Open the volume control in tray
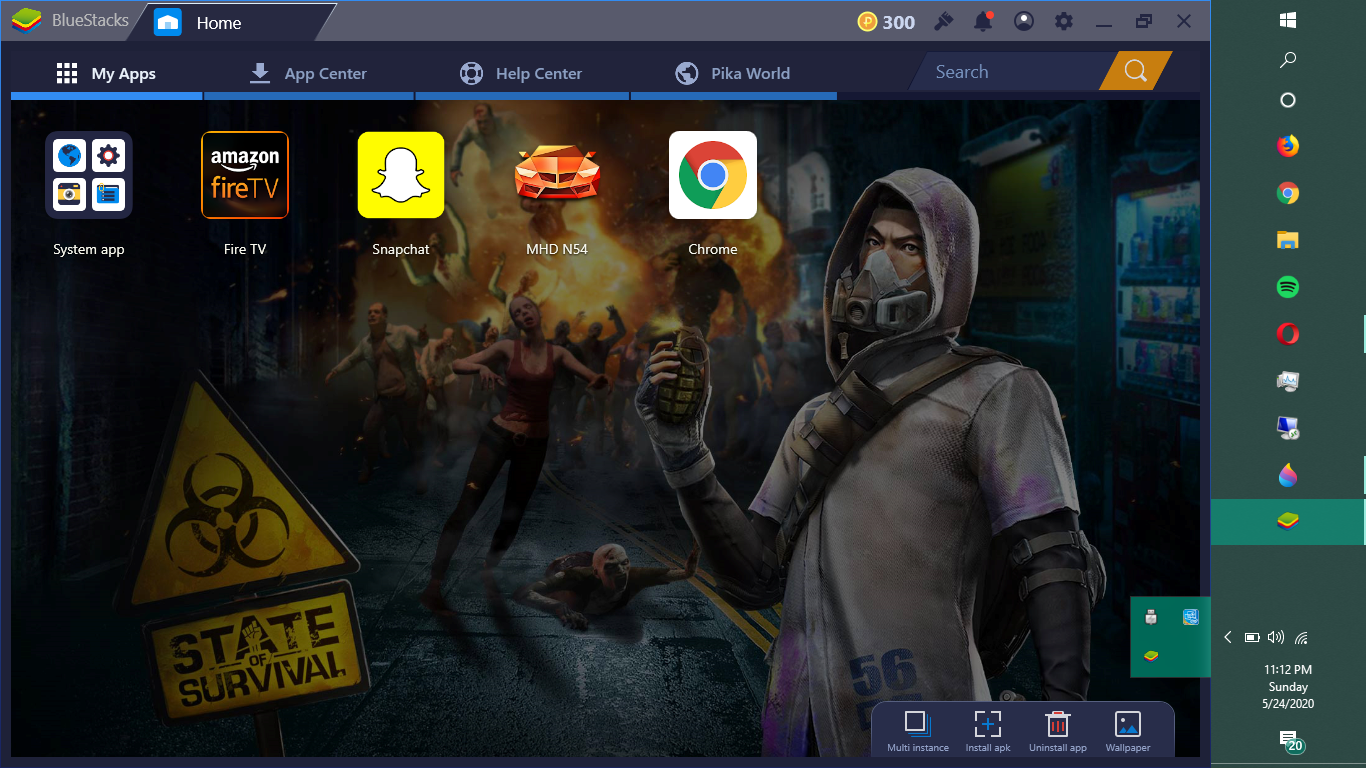 (1276, 637)
